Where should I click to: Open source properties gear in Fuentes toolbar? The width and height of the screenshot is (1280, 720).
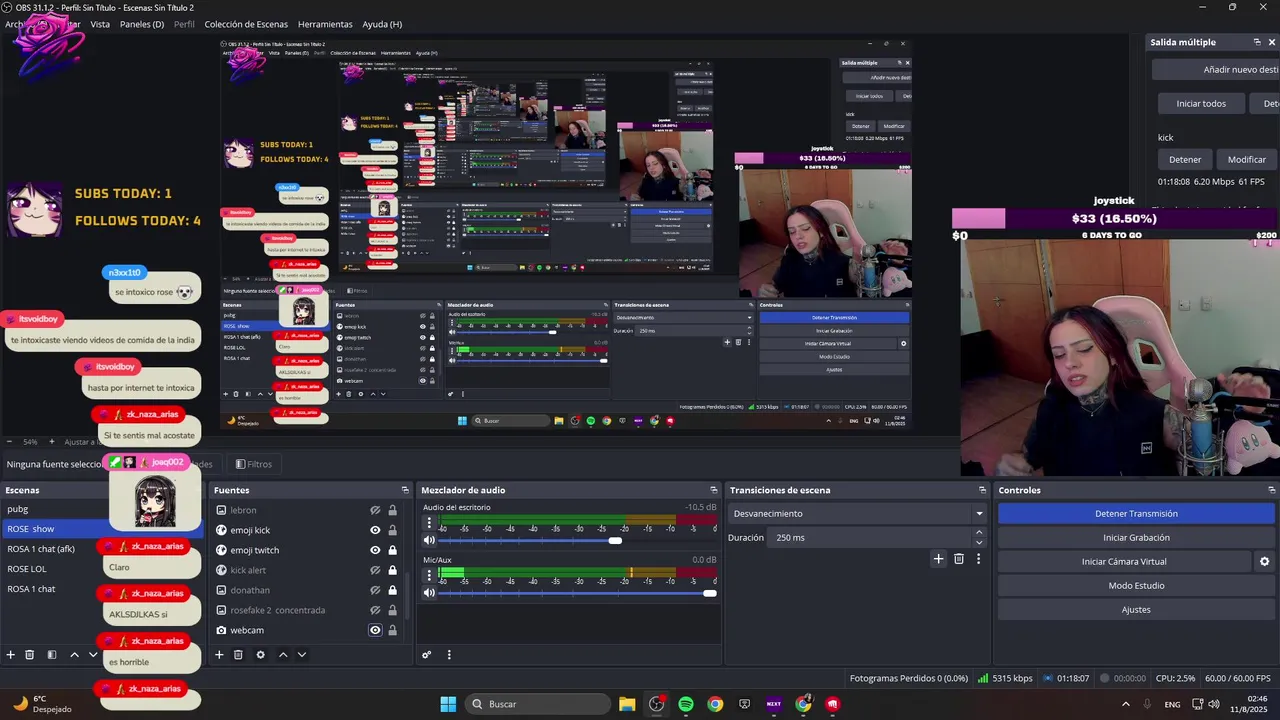tap(260, 655)
